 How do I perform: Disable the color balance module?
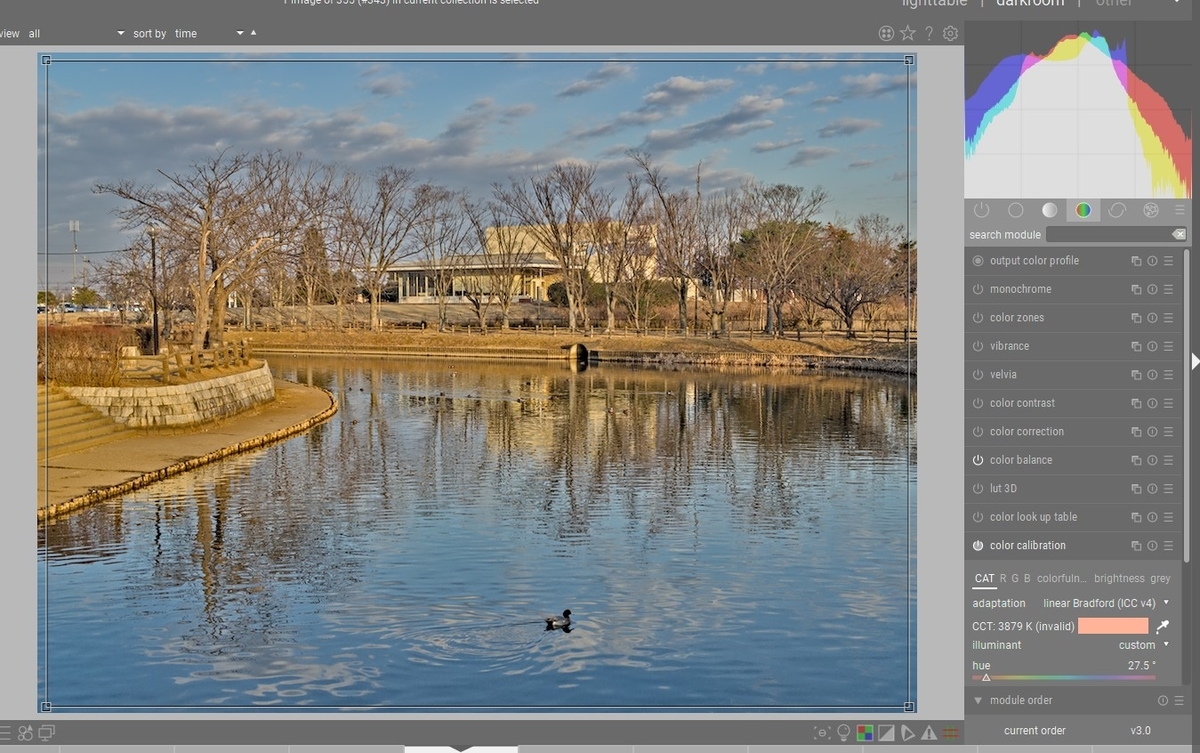[978, 460]
